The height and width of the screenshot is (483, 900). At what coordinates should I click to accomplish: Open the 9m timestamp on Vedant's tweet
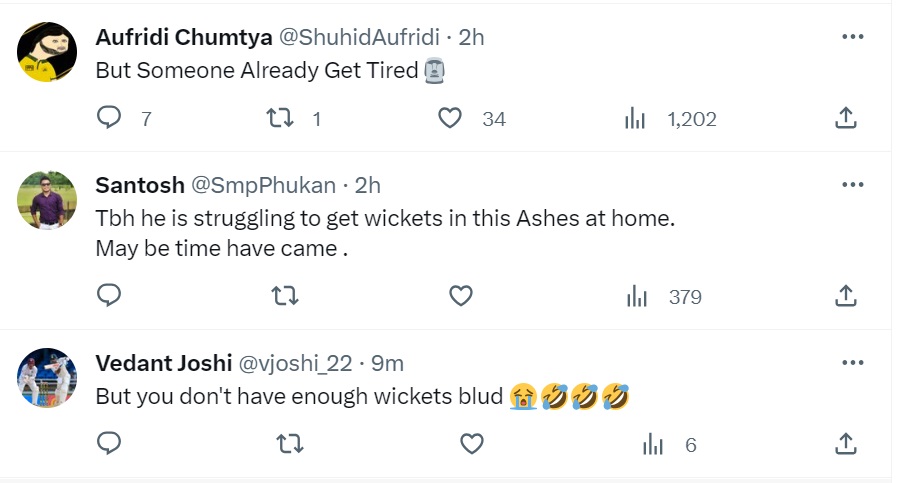pyautogui.click(x=387, y=363)
